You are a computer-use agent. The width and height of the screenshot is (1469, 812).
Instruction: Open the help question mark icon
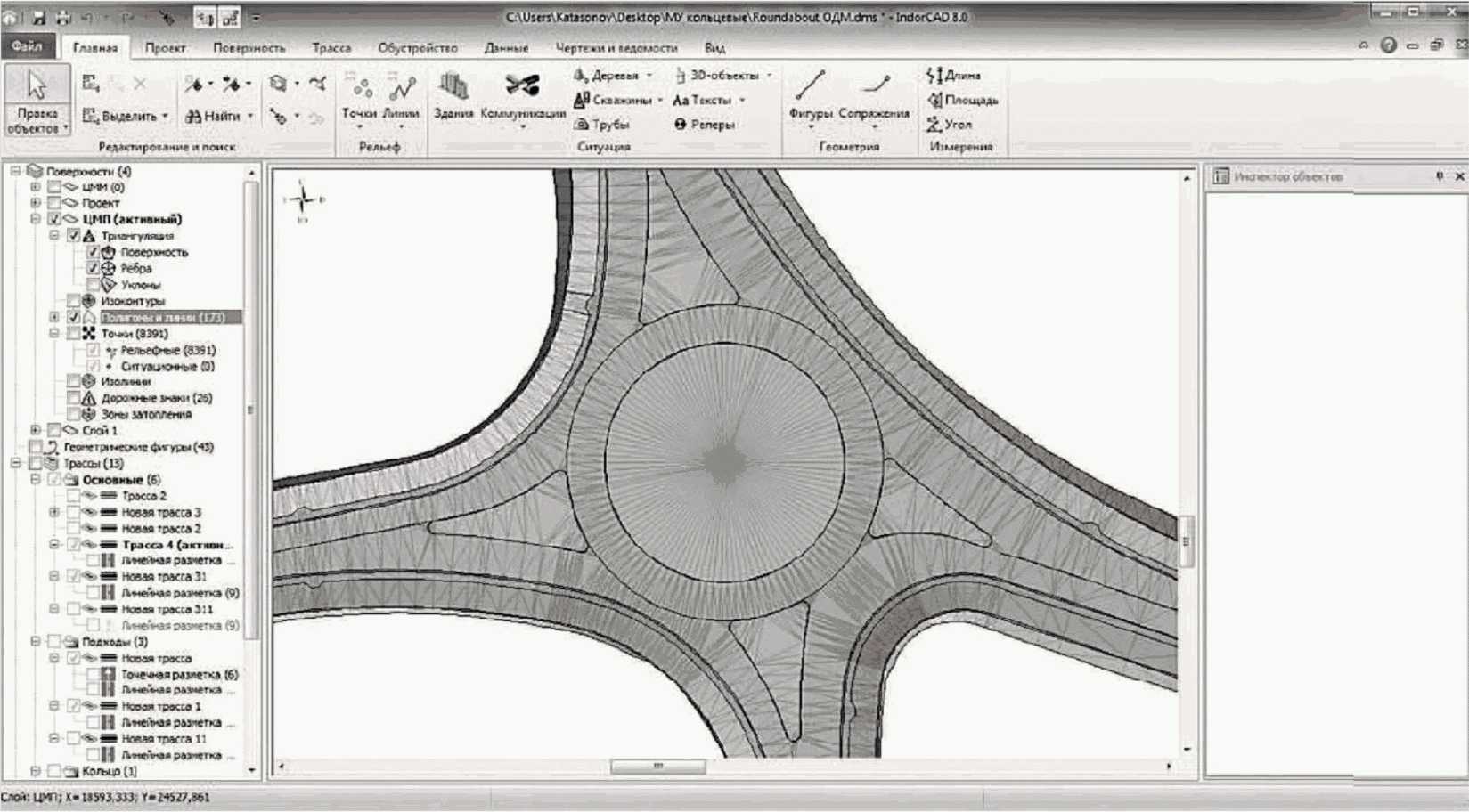tap(1388, 45)
